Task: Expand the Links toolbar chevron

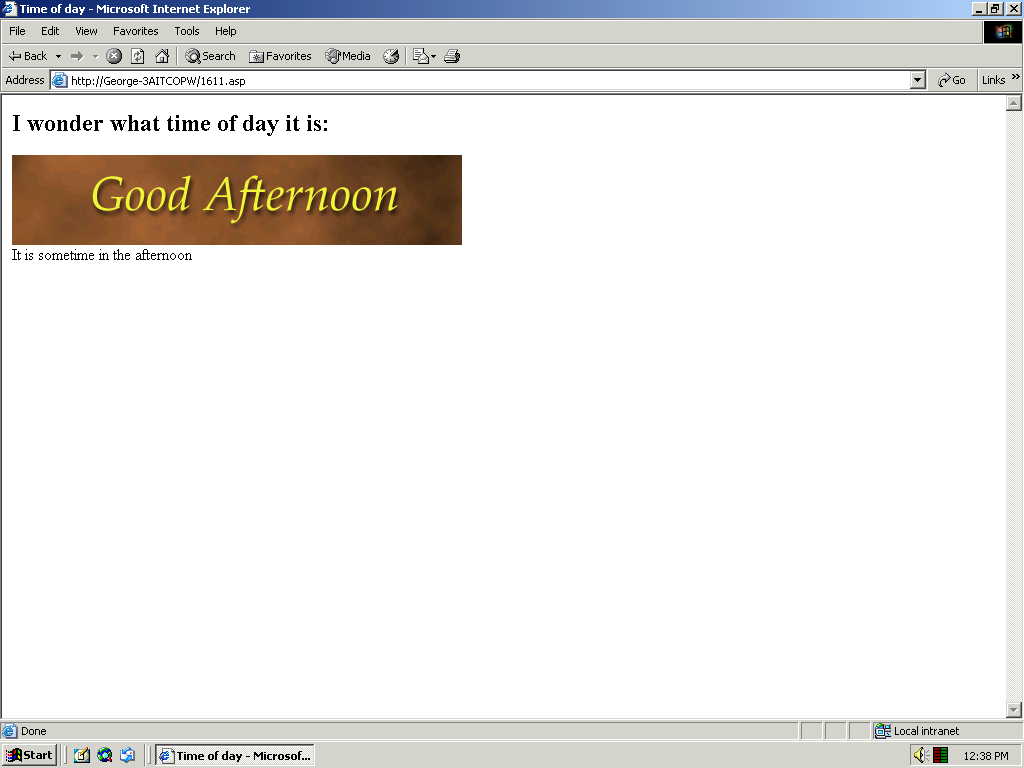Action: [x=1016, y=77]
